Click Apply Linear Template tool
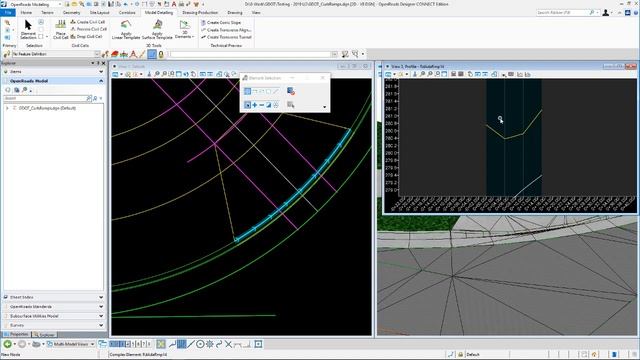 pos(126,29)
